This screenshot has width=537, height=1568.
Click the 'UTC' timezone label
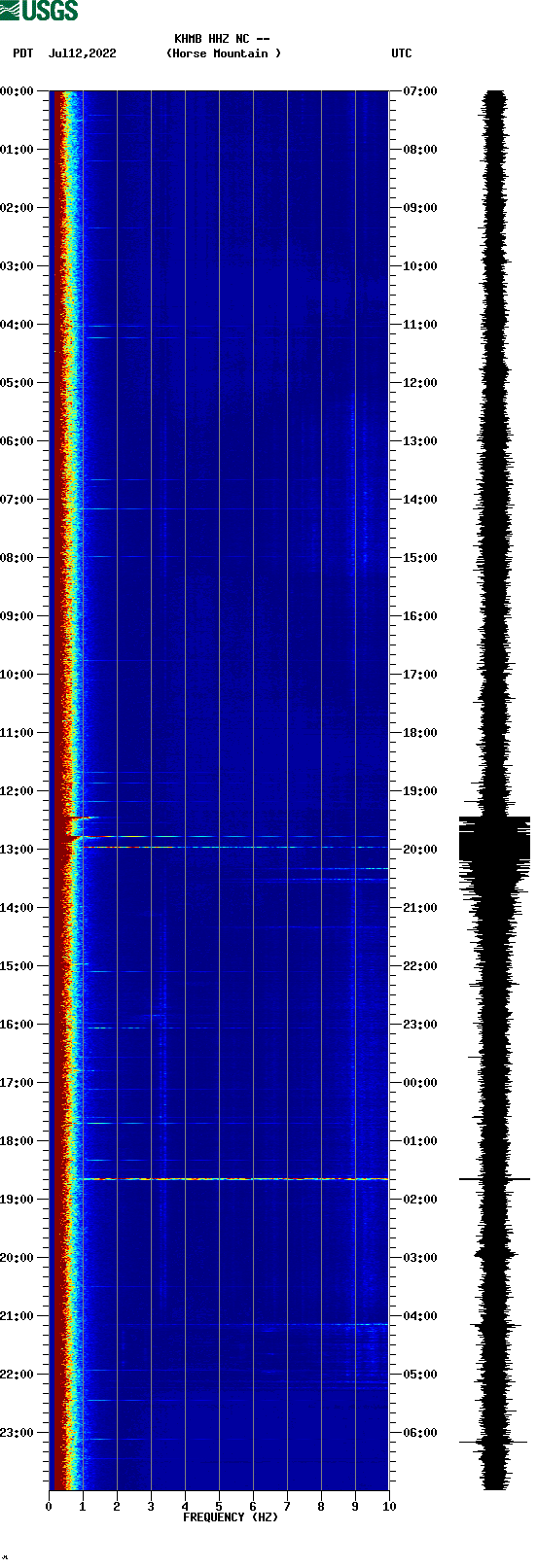tap(402, 53)
